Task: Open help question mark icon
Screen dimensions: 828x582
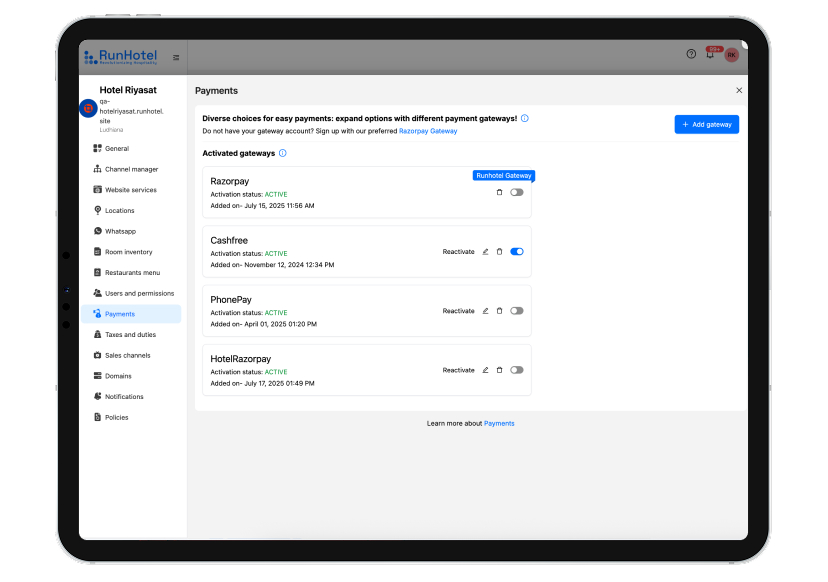Action: (x=691, y=54)
